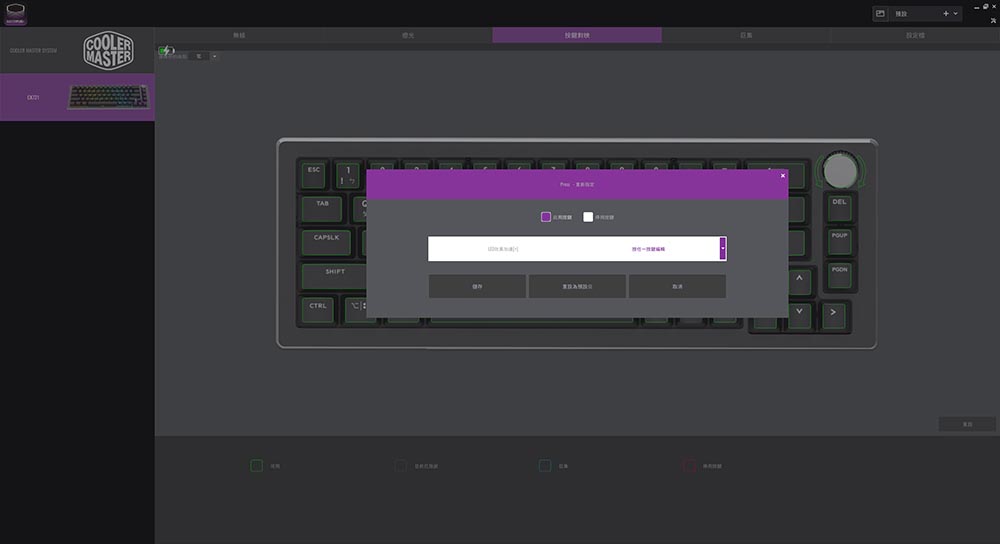
Task: Minimize the application window
Action: [976, 7]
